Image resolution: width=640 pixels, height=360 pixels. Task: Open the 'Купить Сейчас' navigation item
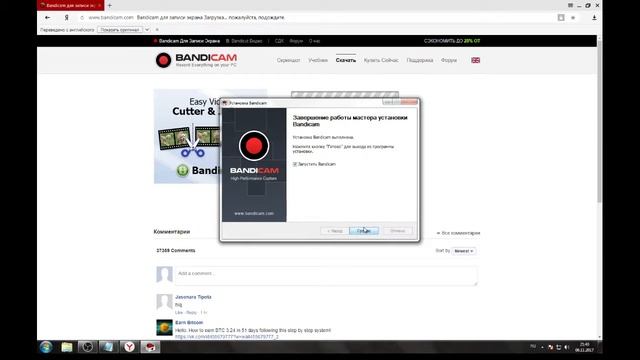(x=381, y=60)
